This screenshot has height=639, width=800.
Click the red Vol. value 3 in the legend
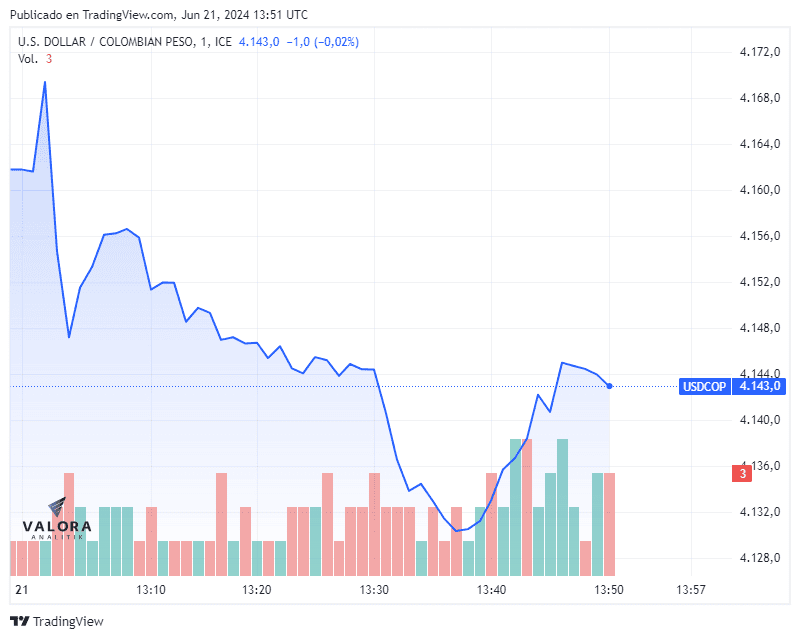(49, 59)
